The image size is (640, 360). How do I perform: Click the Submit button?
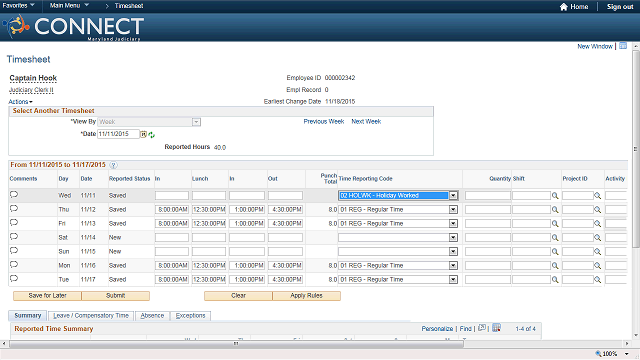(116, 296)
